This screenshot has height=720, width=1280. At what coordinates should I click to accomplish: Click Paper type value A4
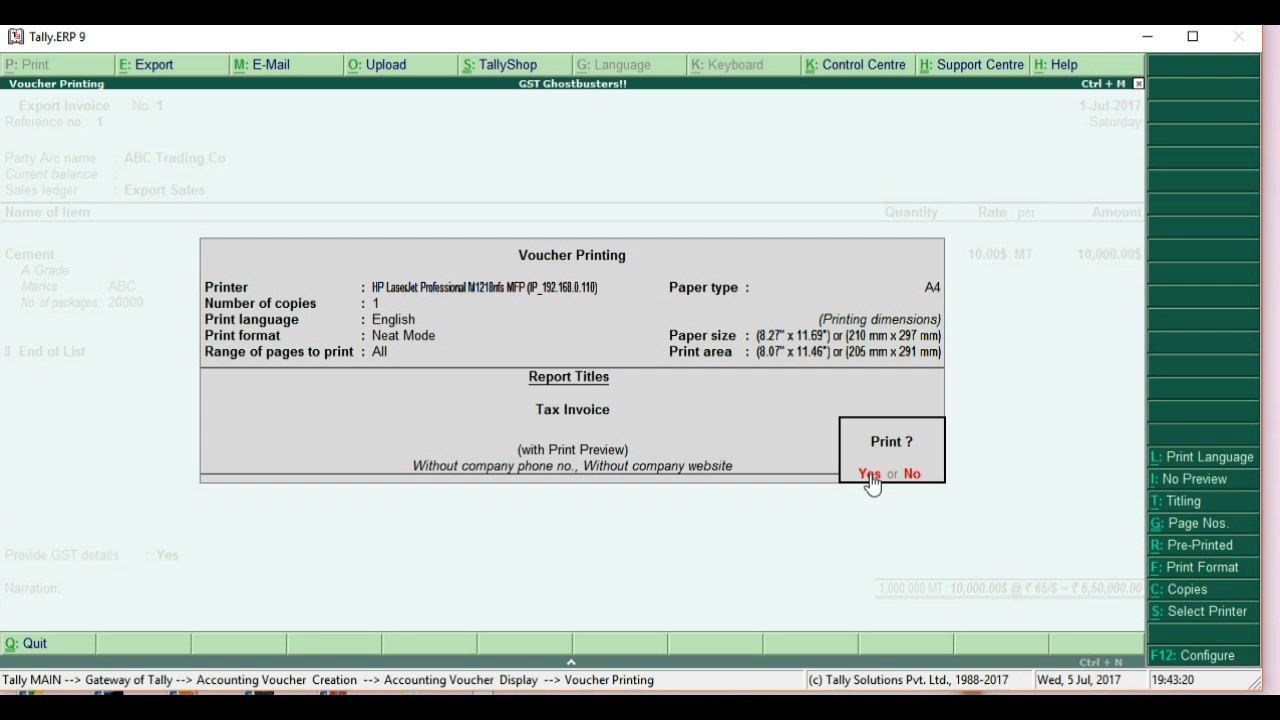(932, 288)
